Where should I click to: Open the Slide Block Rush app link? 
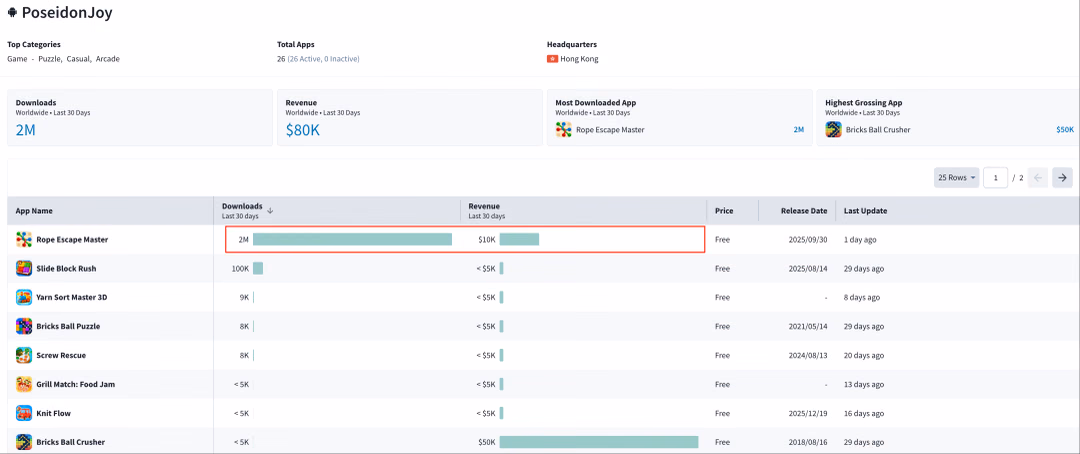(x=68, y=269)
